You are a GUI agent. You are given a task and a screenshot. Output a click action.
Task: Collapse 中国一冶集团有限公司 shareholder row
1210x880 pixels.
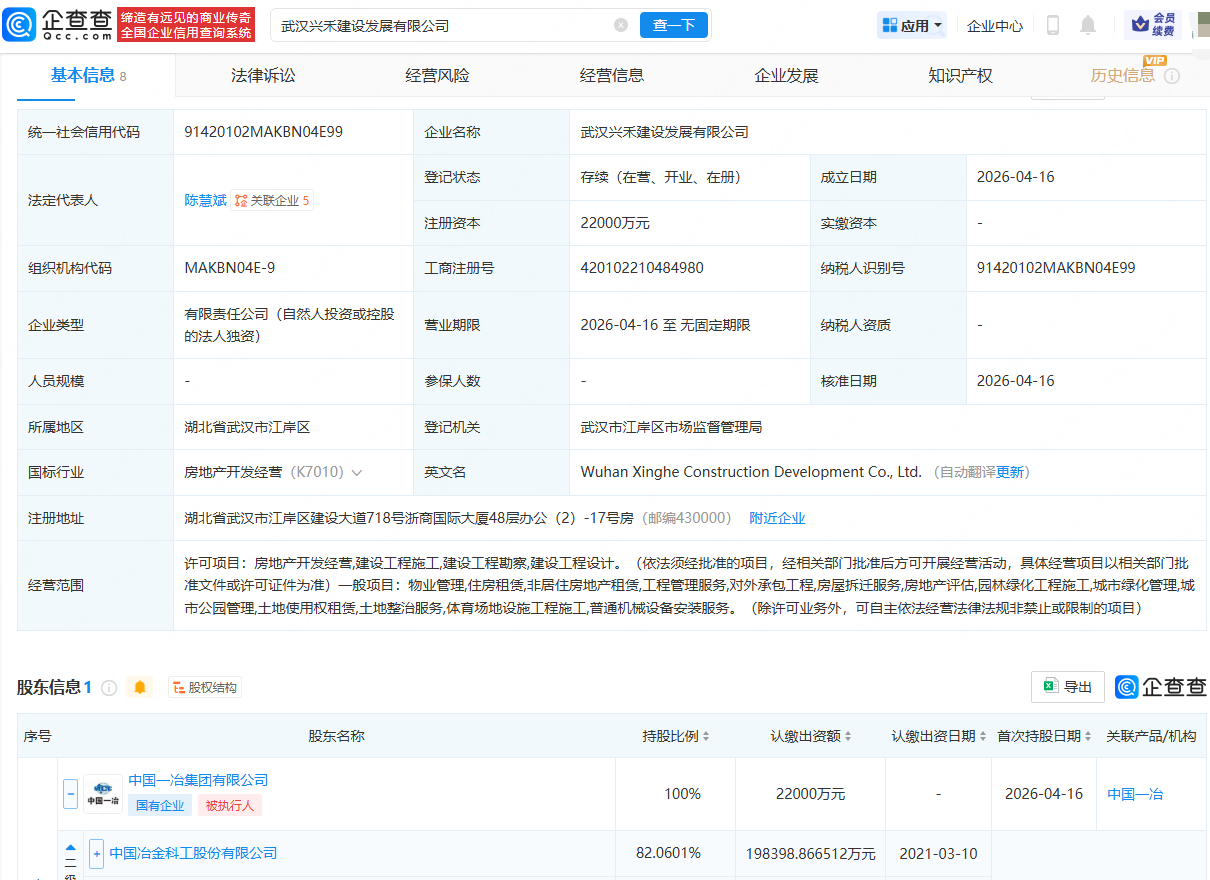(70, 793)
